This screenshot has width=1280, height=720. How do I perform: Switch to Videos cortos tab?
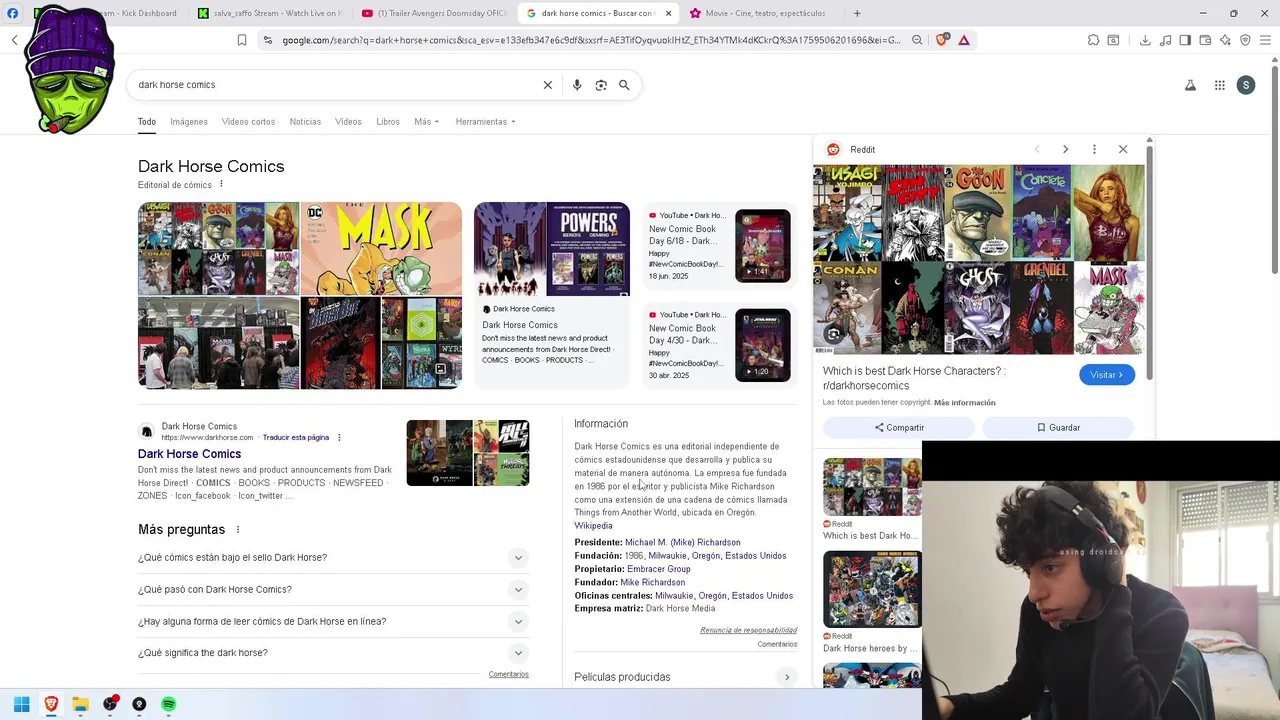click(x=248, y=122)
